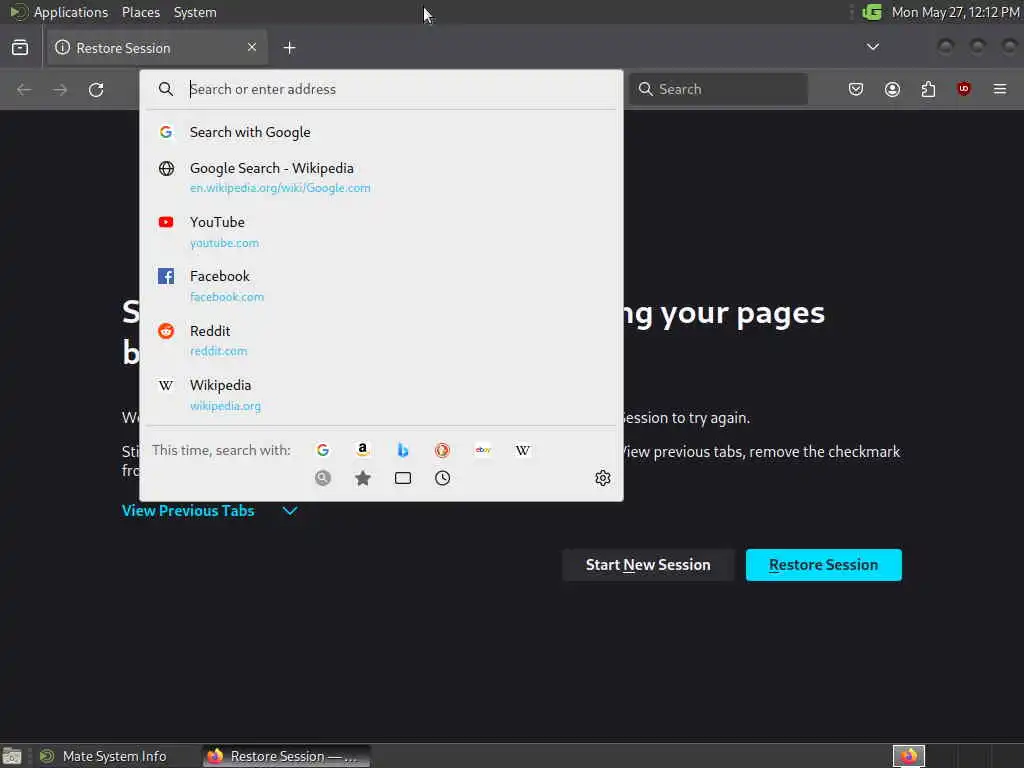Open Firefox View in the tab bar
The height and width of the screenshot is (768, 1024).
point(20,48)
